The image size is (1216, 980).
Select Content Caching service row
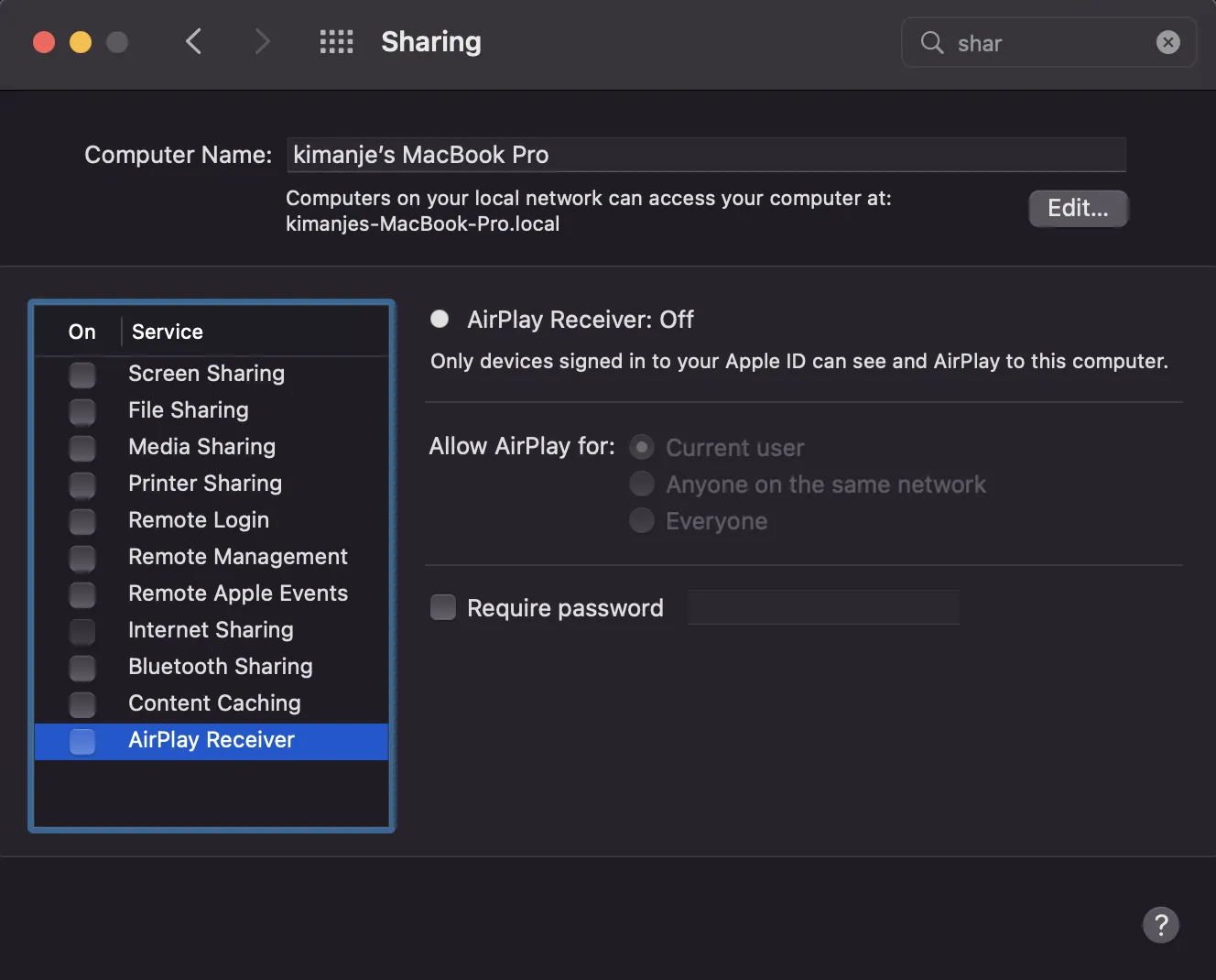coord(212,703)
